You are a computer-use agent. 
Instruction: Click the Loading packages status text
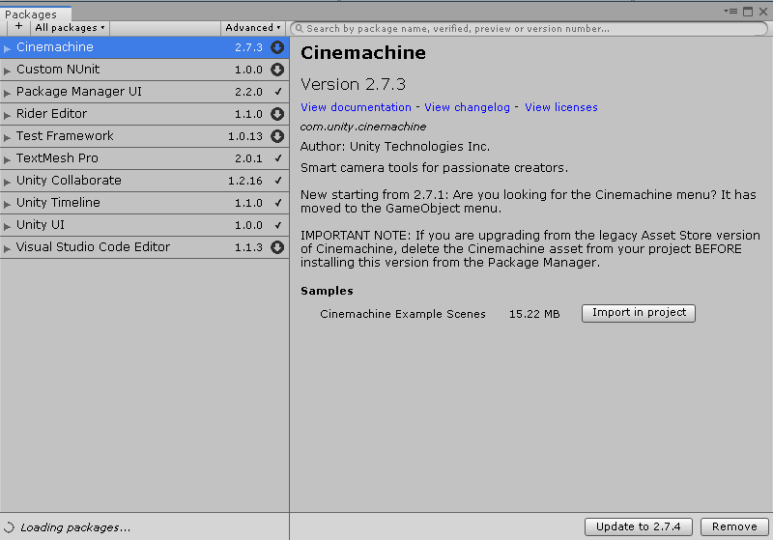pyautogui.click(x=75, y=528)
